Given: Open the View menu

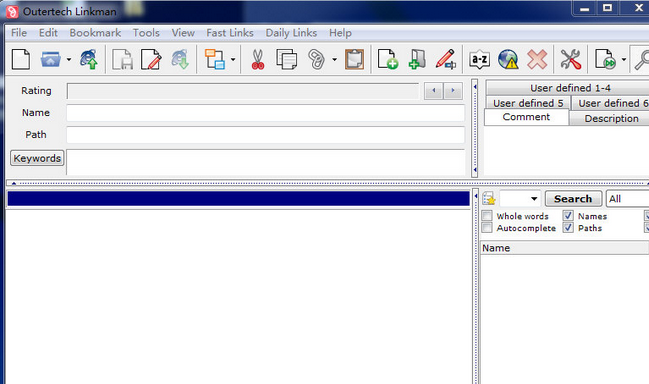Looking at the screenshot, I should (x=183, y=33).
